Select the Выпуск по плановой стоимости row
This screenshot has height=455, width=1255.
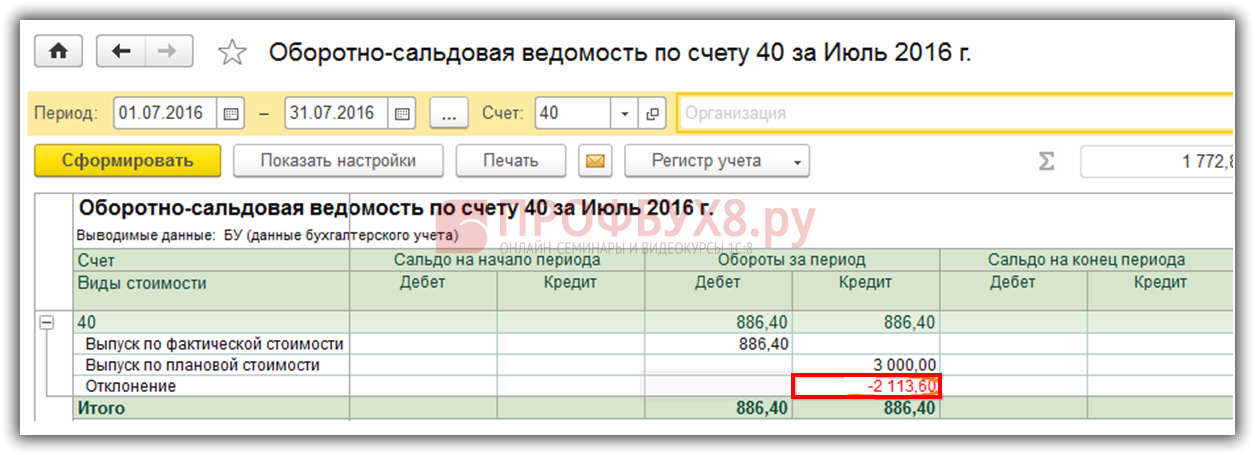tap(202, 365)
